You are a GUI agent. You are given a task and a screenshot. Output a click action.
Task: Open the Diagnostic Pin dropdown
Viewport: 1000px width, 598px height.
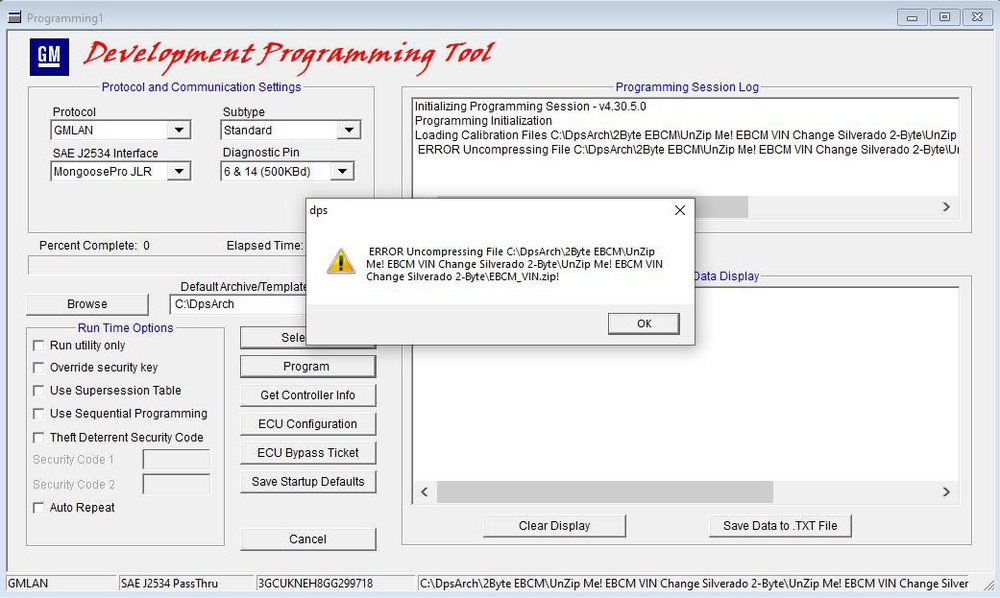(x=342, y=171)
